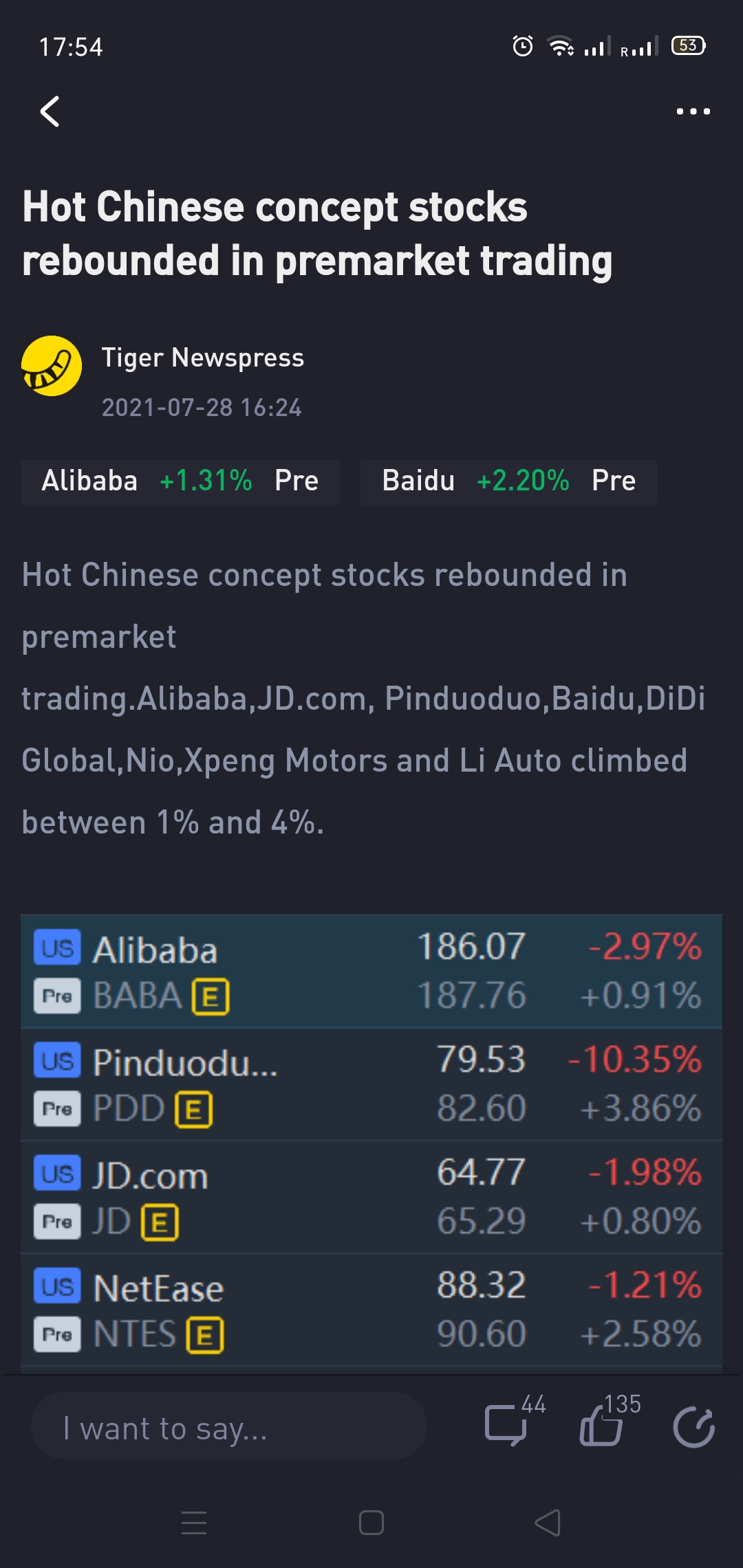Tap the Tiger Newspress author name
This screenshot has width=743, height=1568.
tap(203, 358)
